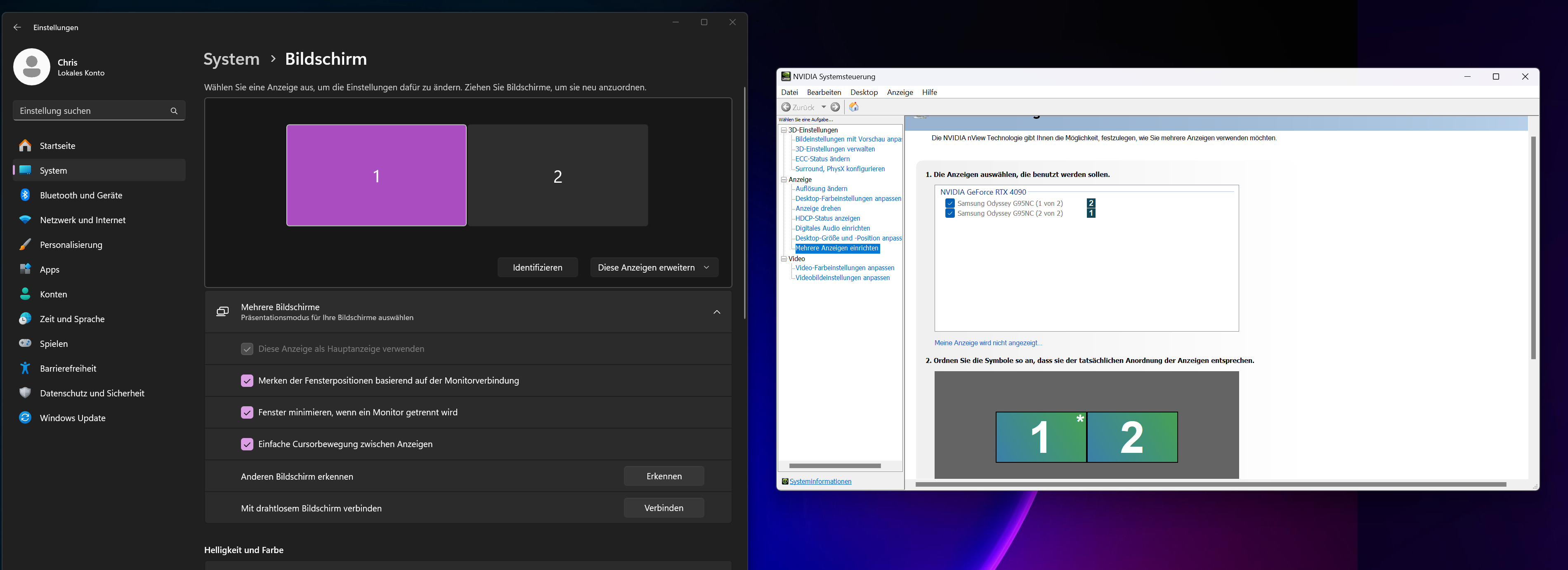Click the NVIDIA home icon in toolbar
The height and width of the screenshot is (570, 1568).
(853, 107)
